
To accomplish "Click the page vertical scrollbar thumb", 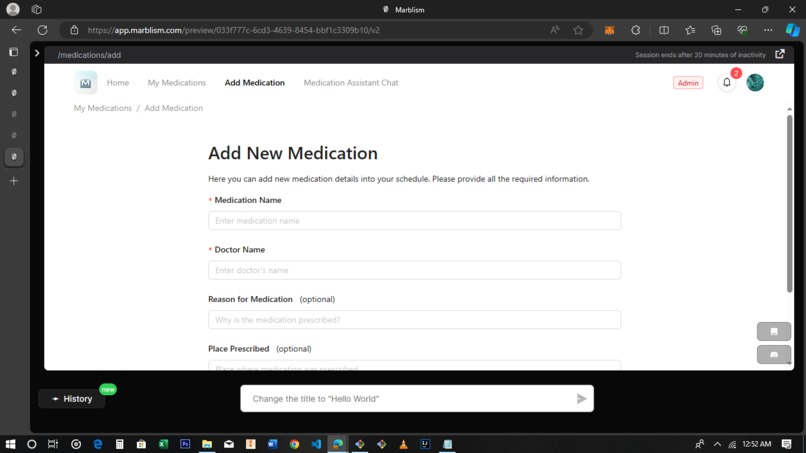I will [x=789, y=204].
